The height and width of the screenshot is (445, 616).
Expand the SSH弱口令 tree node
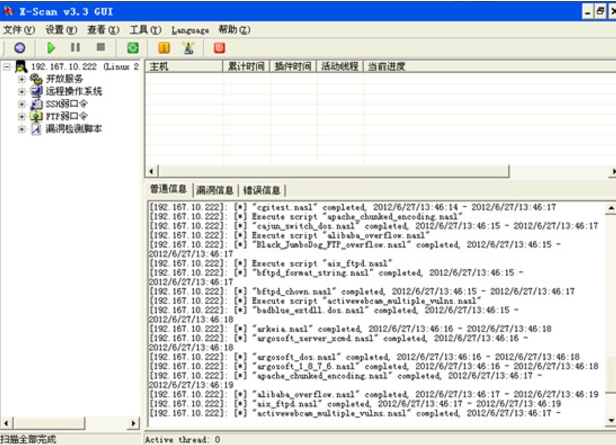coord(22,104)
